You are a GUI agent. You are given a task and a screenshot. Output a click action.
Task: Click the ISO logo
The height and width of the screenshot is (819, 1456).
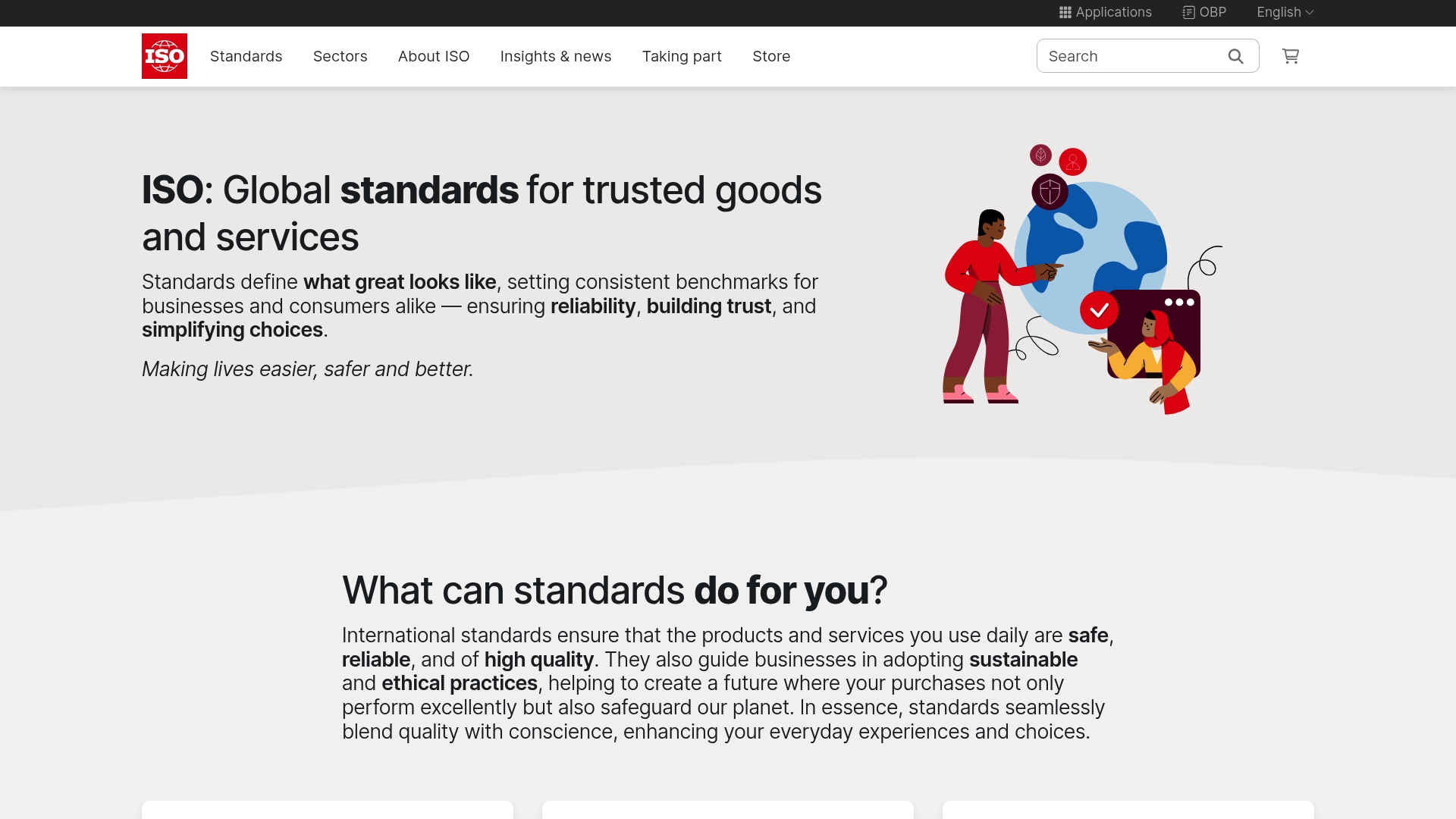[164, 55]
